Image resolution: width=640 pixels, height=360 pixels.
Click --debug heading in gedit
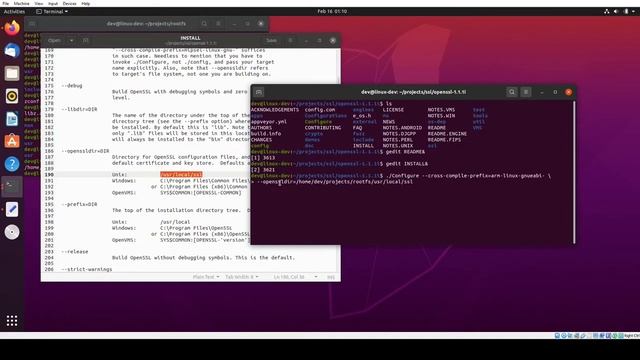tap(71, 86)
